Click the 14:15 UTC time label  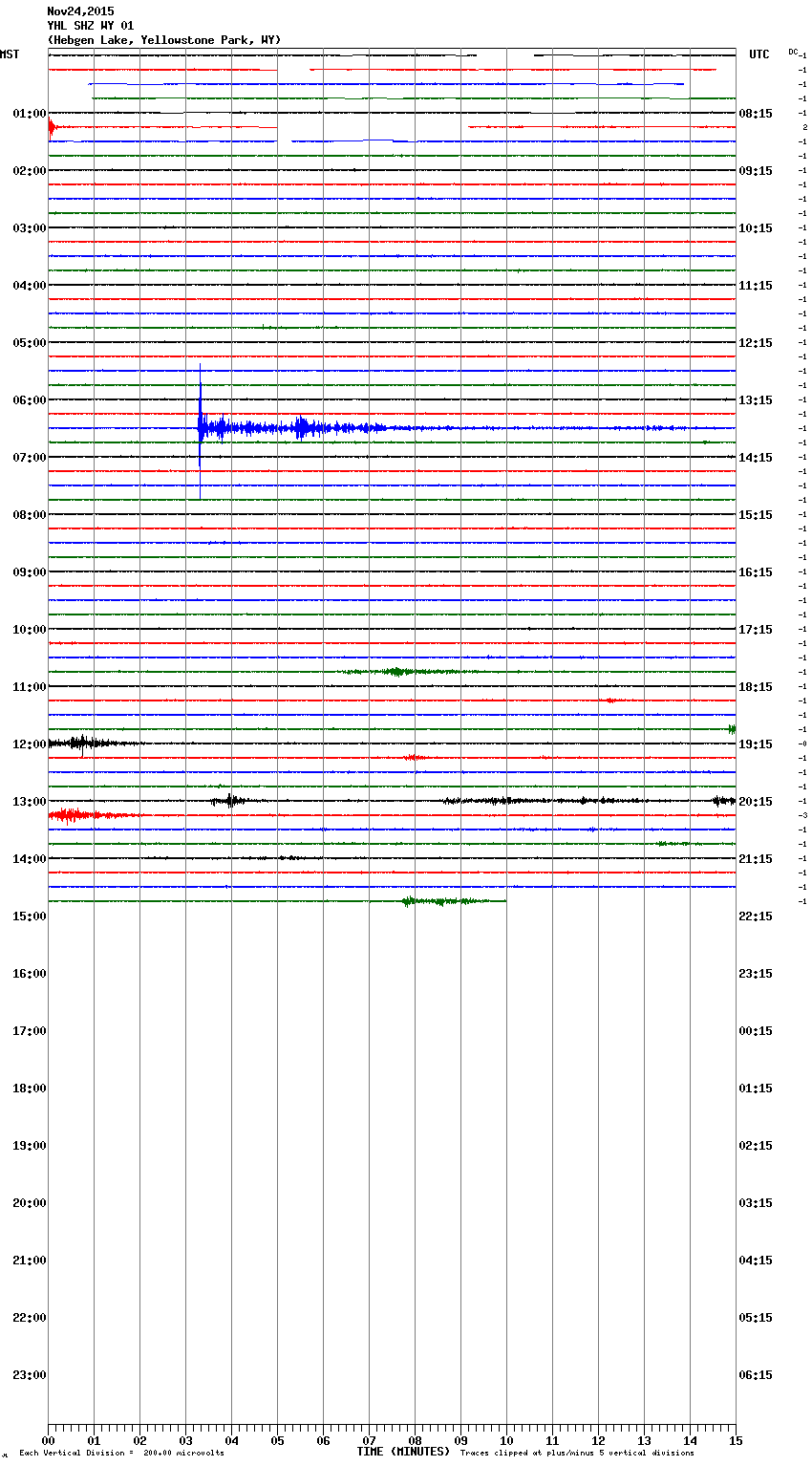[756, 458]
